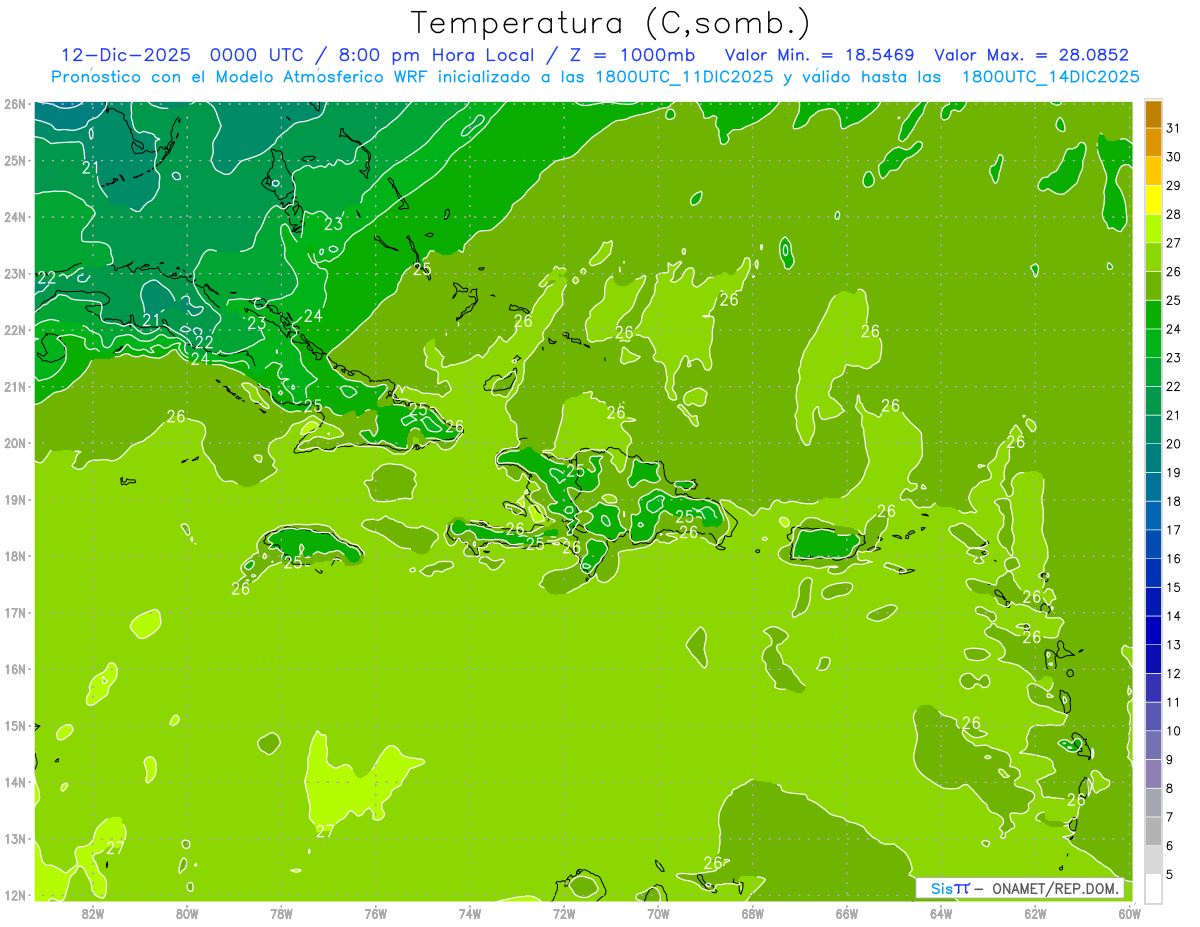This screenshot has height=927, width=1200.
Task: Click the "19N" latitude label
Action: coord(14,499)
